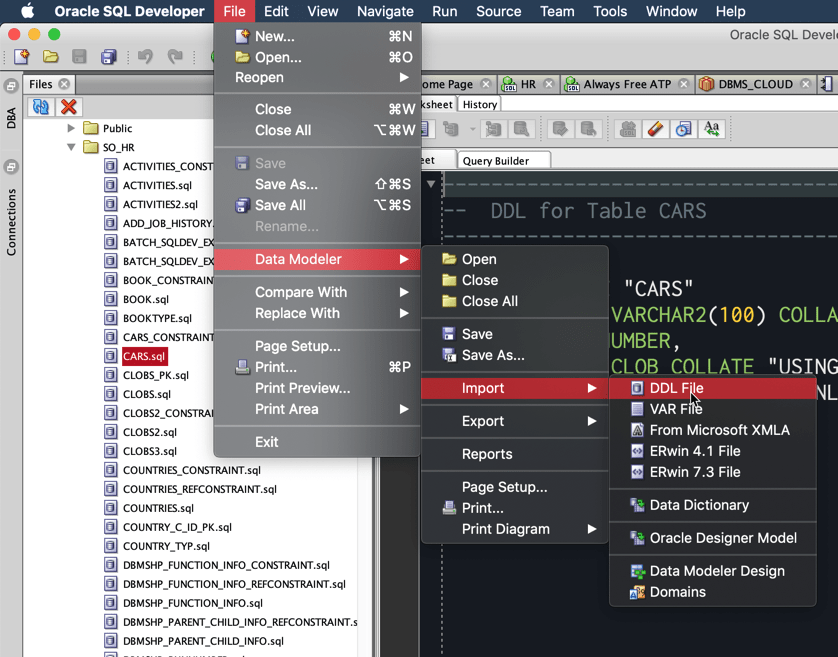The width and height of the screenshot is (838, 657).
Task: Open the Tools menu
Action: point(610,11)
